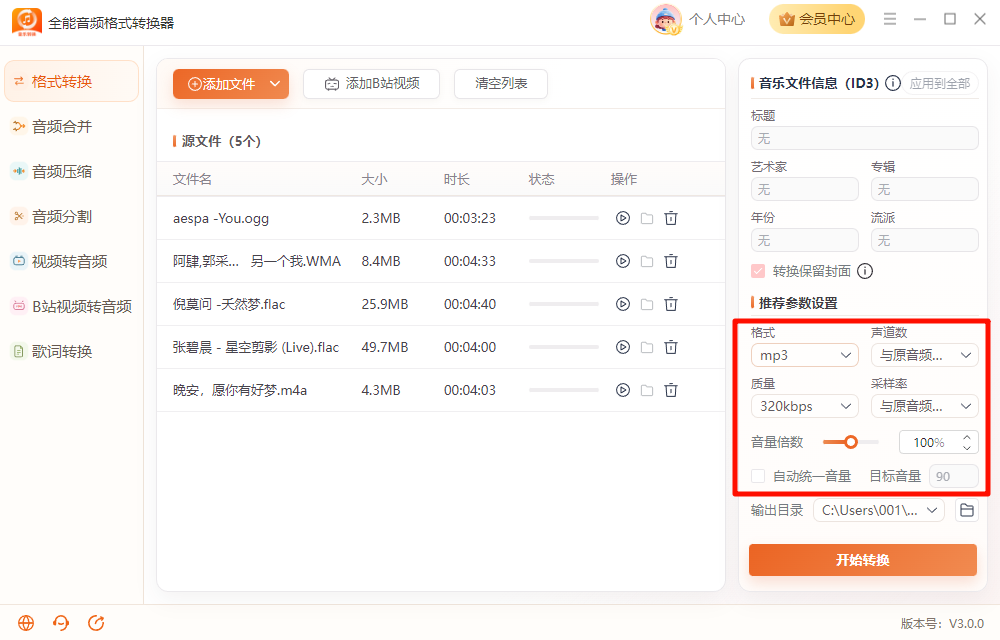Enable 自动统一音量 checkbox
This screenshot has width=1000, height=640.
758,476
